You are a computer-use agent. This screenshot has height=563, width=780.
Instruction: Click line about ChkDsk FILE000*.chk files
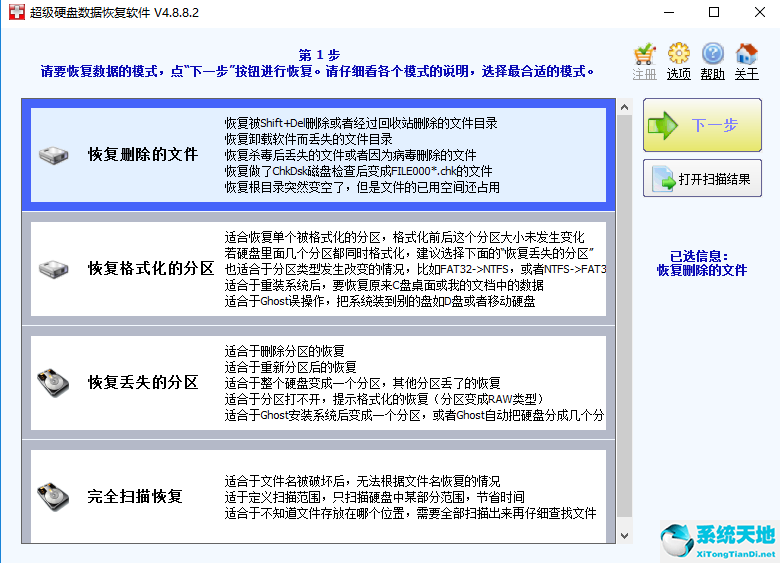(358, 171)
